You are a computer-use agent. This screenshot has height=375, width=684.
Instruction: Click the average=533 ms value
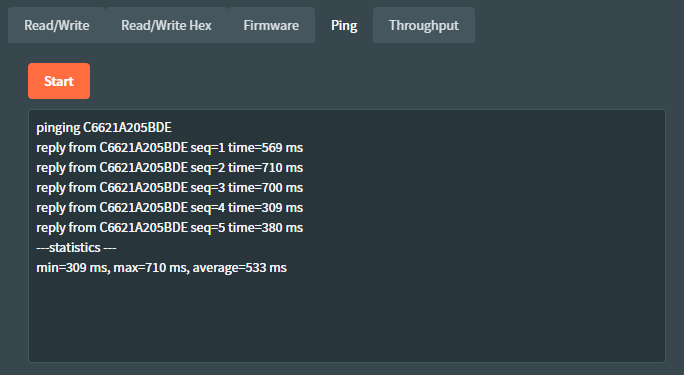point(239,268)
